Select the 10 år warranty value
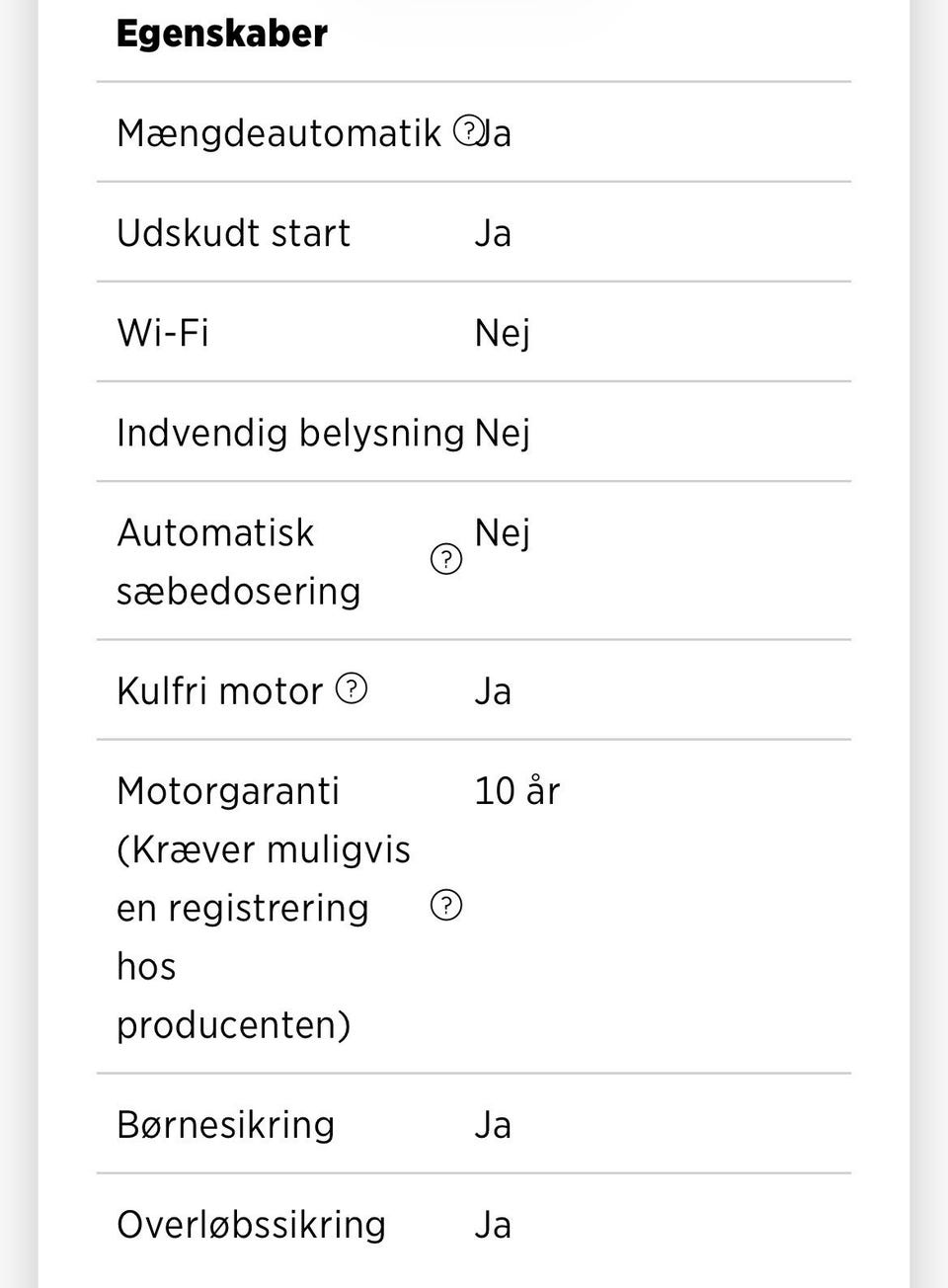 coord(516,791)
